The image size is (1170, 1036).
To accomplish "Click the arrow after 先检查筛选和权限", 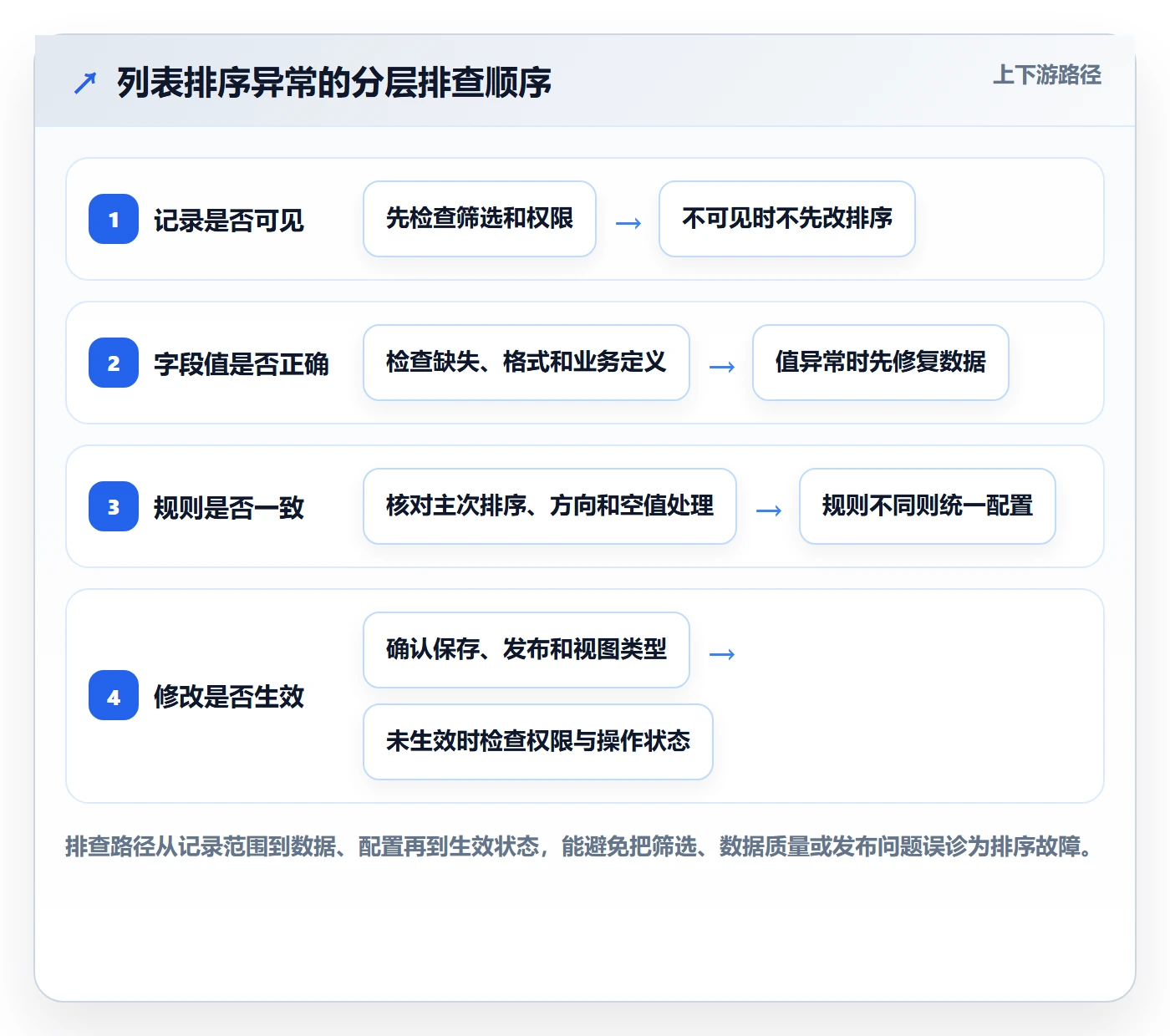I will point(628,223).
